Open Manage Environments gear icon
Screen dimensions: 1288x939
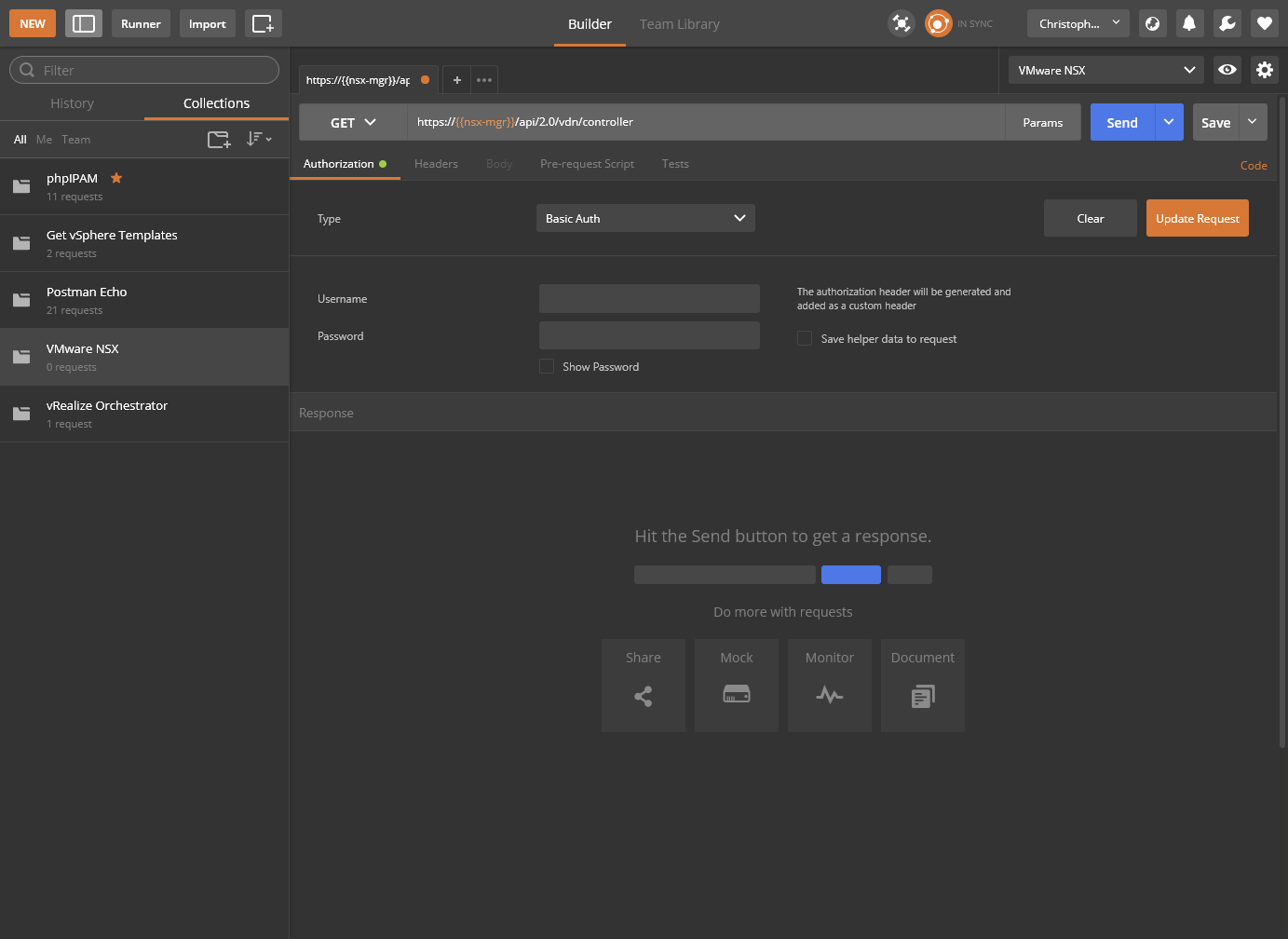1264,70
